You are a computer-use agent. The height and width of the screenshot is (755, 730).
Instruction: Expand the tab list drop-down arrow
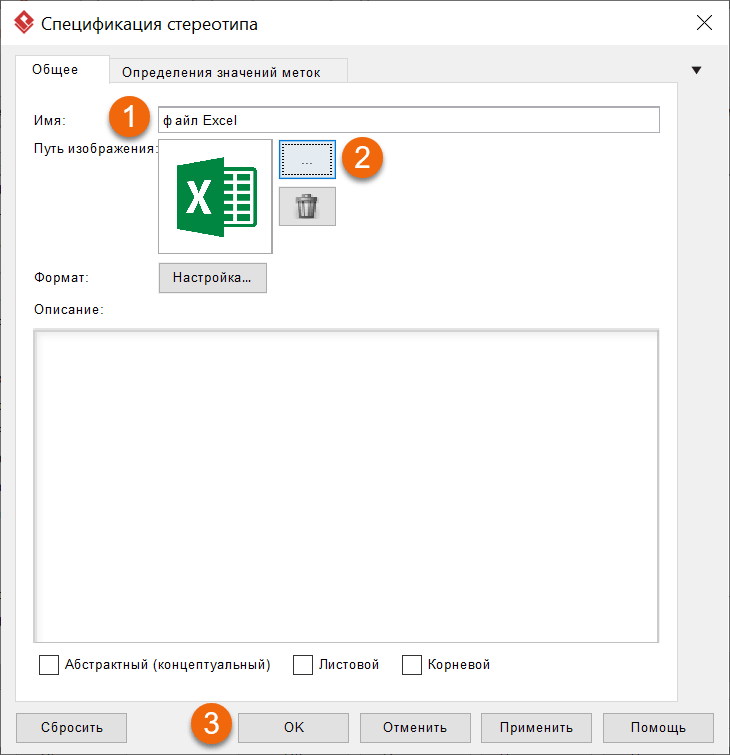pos(697,70)
